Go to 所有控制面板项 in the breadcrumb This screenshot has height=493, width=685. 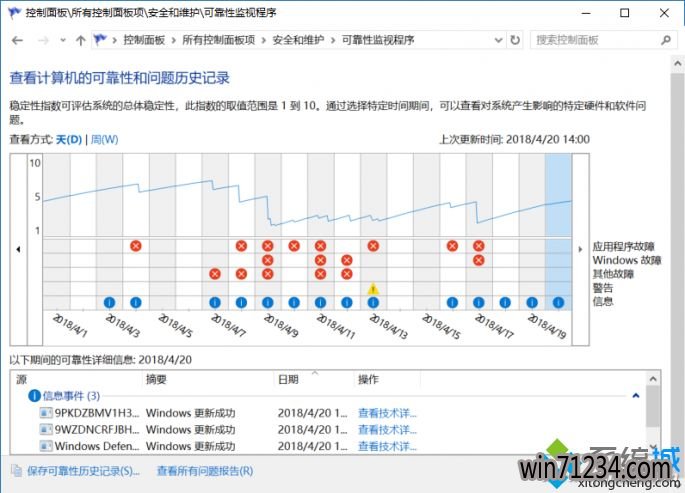click(218, 40)
